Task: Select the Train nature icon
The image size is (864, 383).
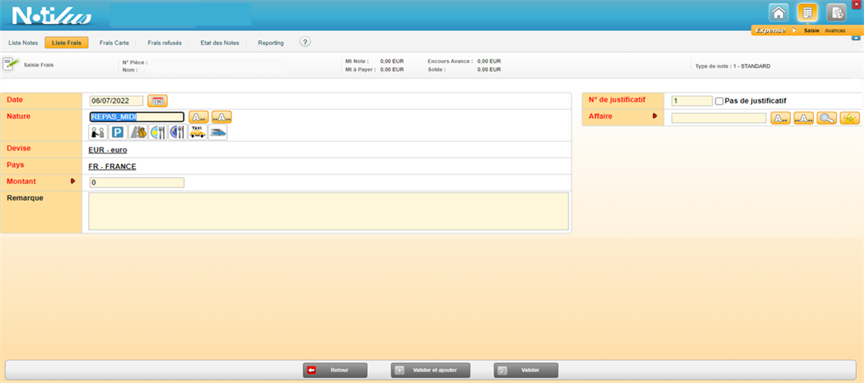Action: click(x=218, y=132)
